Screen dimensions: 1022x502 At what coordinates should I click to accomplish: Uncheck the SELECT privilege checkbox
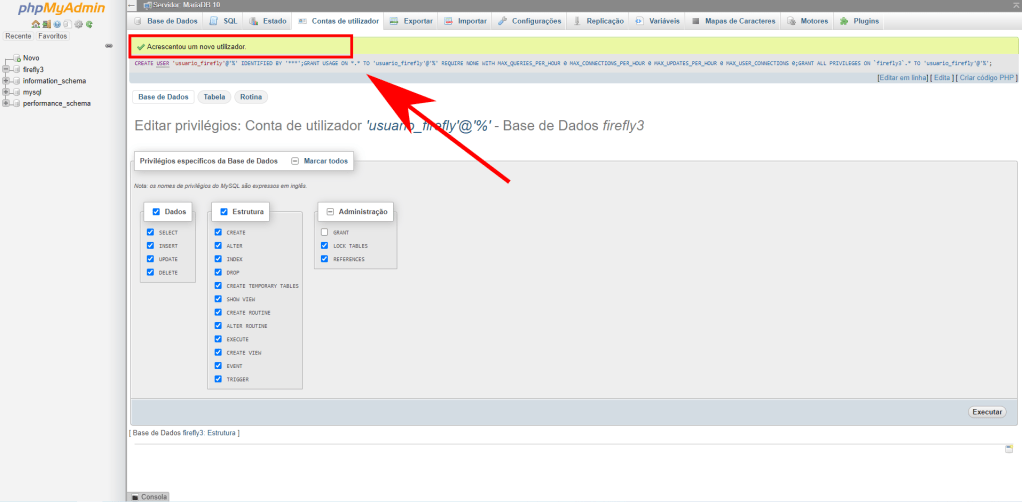pyautogui.click(x=150, y=232)
